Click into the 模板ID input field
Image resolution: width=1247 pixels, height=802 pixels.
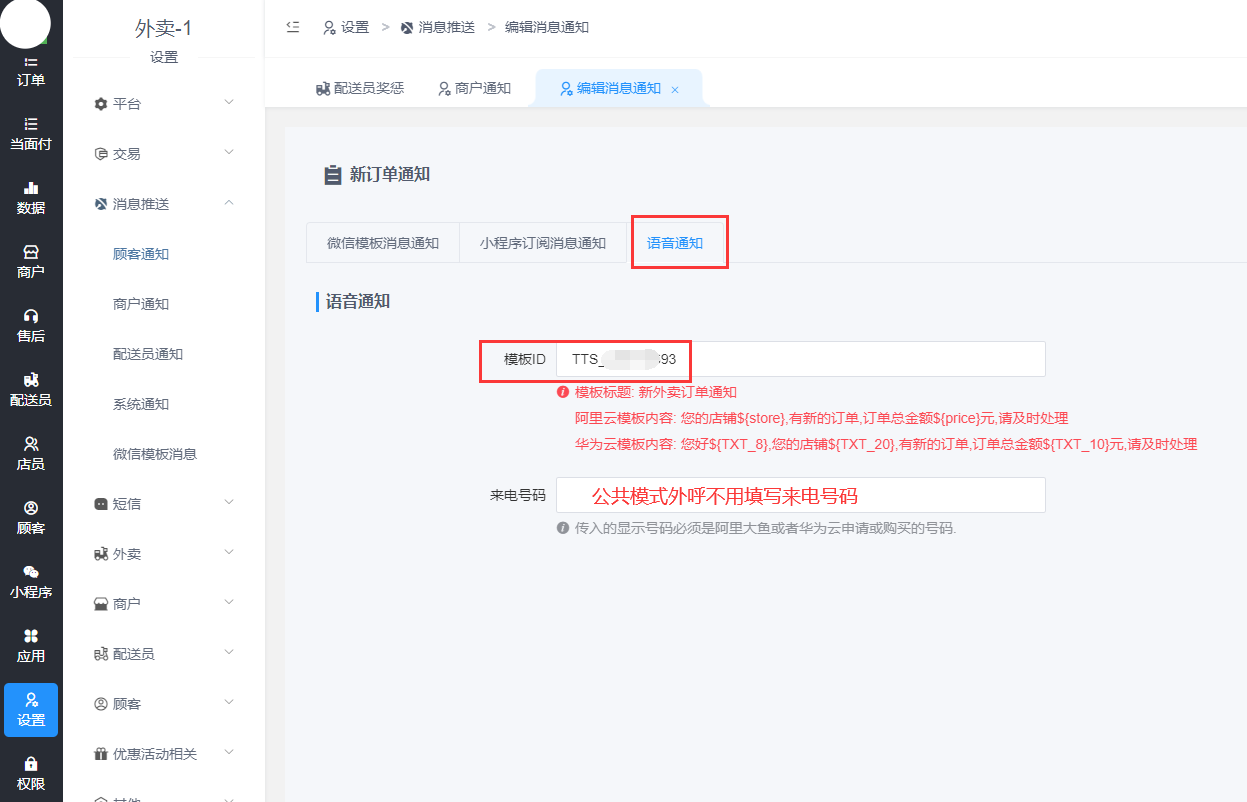801,359
